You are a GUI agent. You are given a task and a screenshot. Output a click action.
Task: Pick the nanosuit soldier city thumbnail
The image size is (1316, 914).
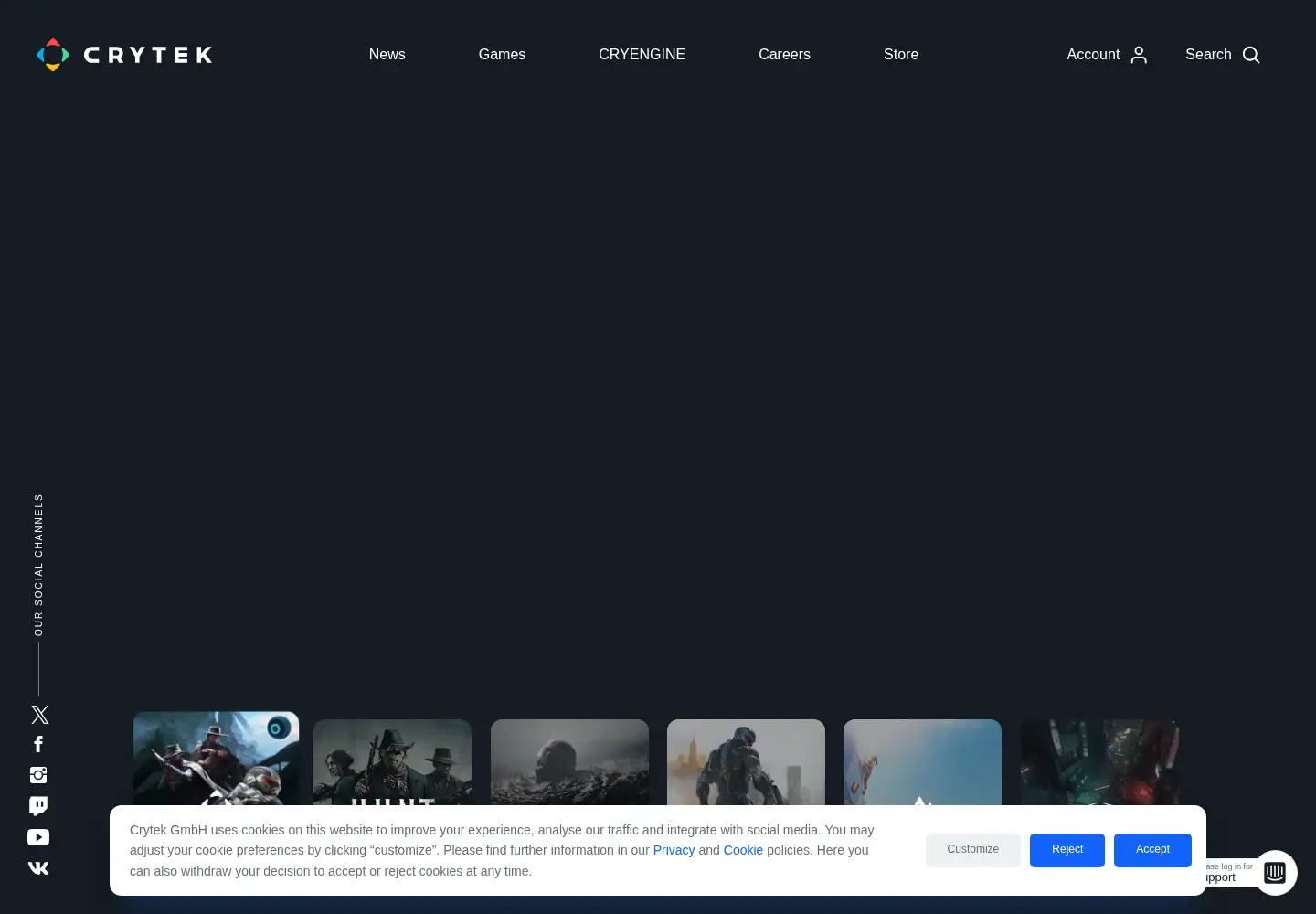tap(746, 762)
